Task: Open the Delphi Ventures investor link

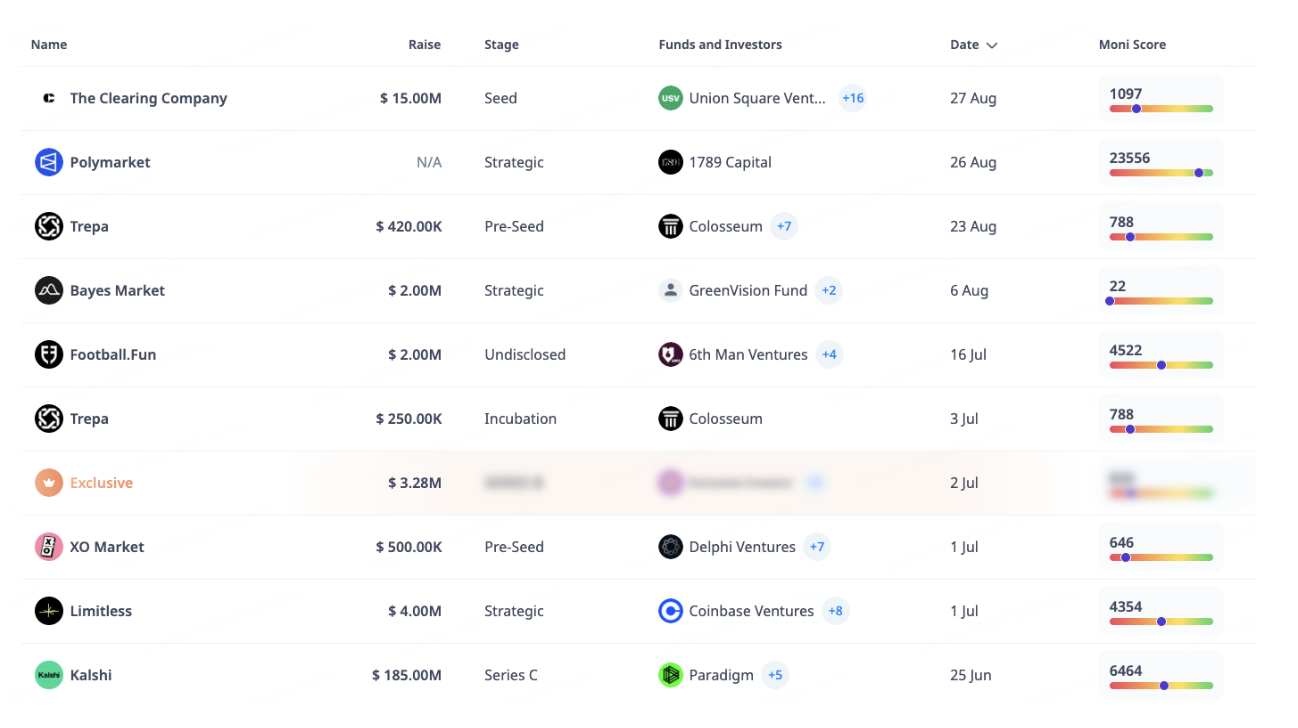Action: (742, 547)
